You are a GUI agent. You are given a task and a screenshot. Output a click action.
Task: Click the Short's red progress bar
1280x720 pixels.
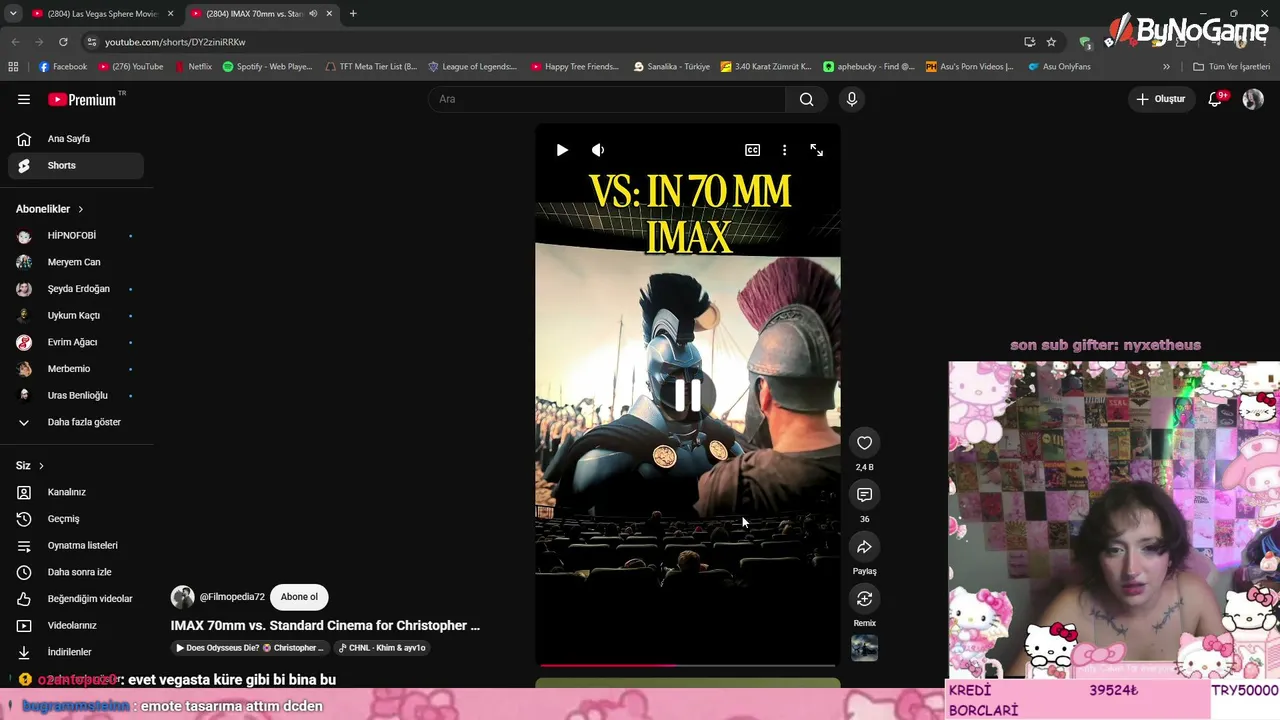point(688,665)
